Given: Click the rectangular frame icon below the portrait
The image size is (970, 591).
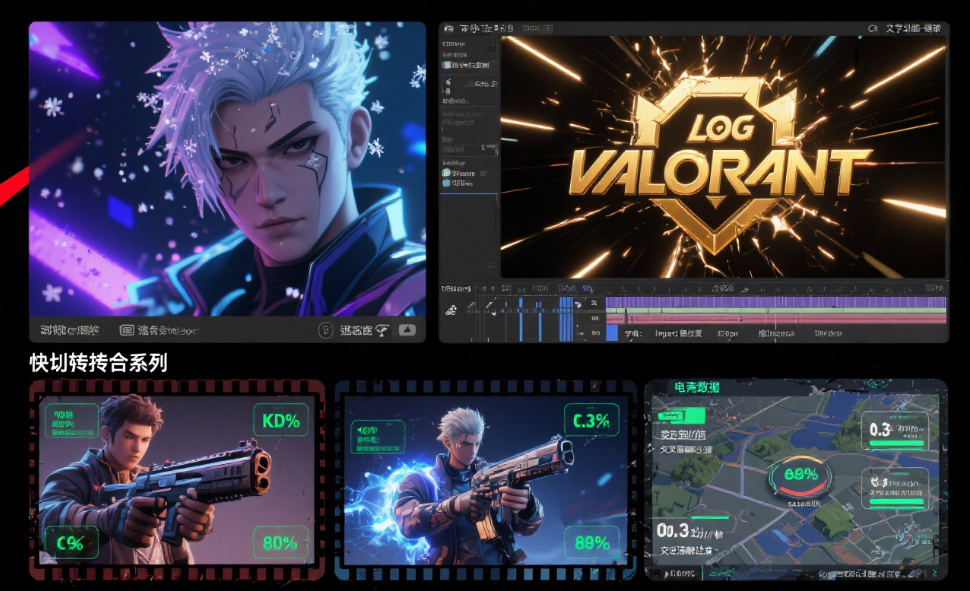Looking at the screenshot, I should pos(126,330).
